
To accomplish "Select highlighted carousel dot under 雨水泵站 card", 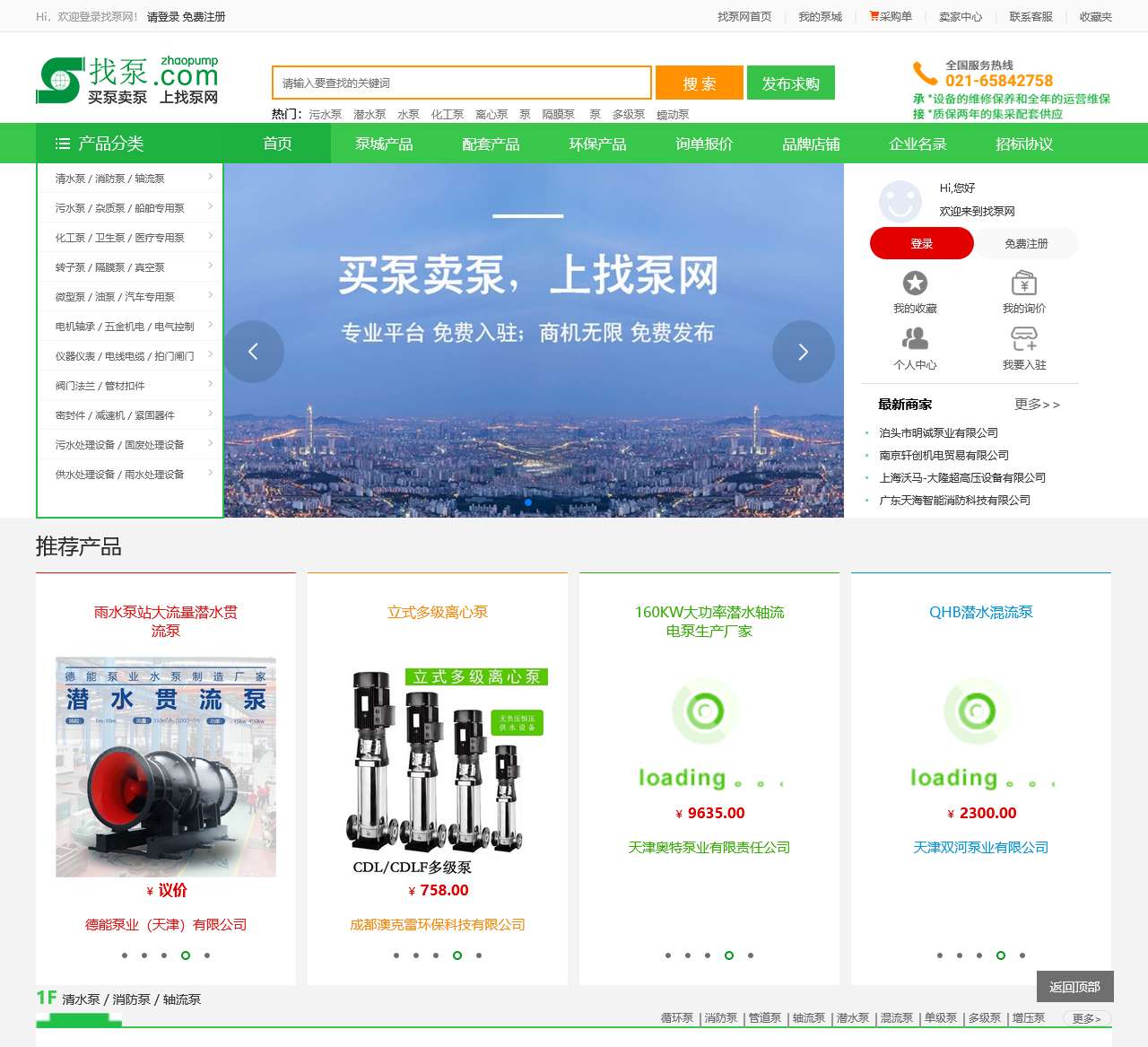I will [186, 955].
